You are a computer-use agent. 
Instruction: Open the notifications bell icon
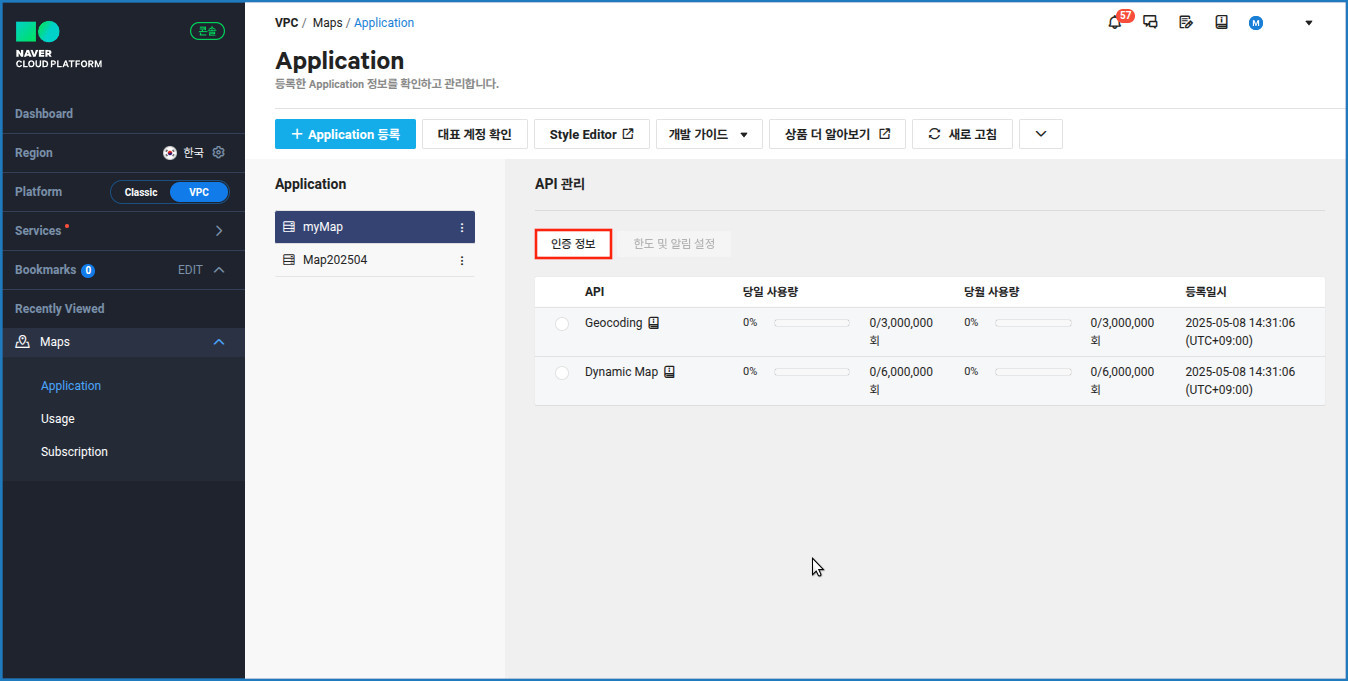1115,23
